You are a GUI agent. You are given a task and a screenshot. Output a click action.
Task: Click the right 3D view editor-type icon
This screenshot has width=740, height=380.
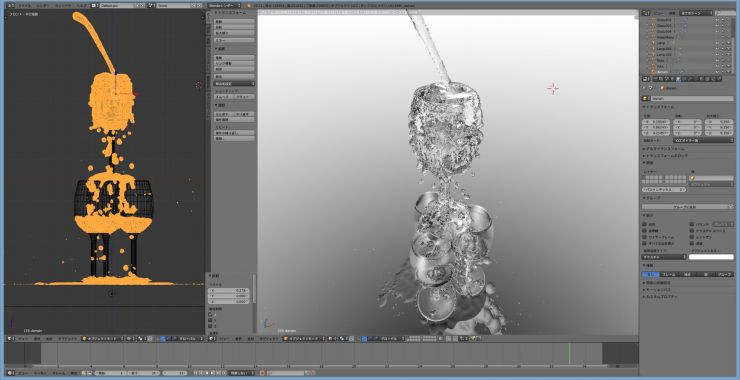(x=212, y=338)
